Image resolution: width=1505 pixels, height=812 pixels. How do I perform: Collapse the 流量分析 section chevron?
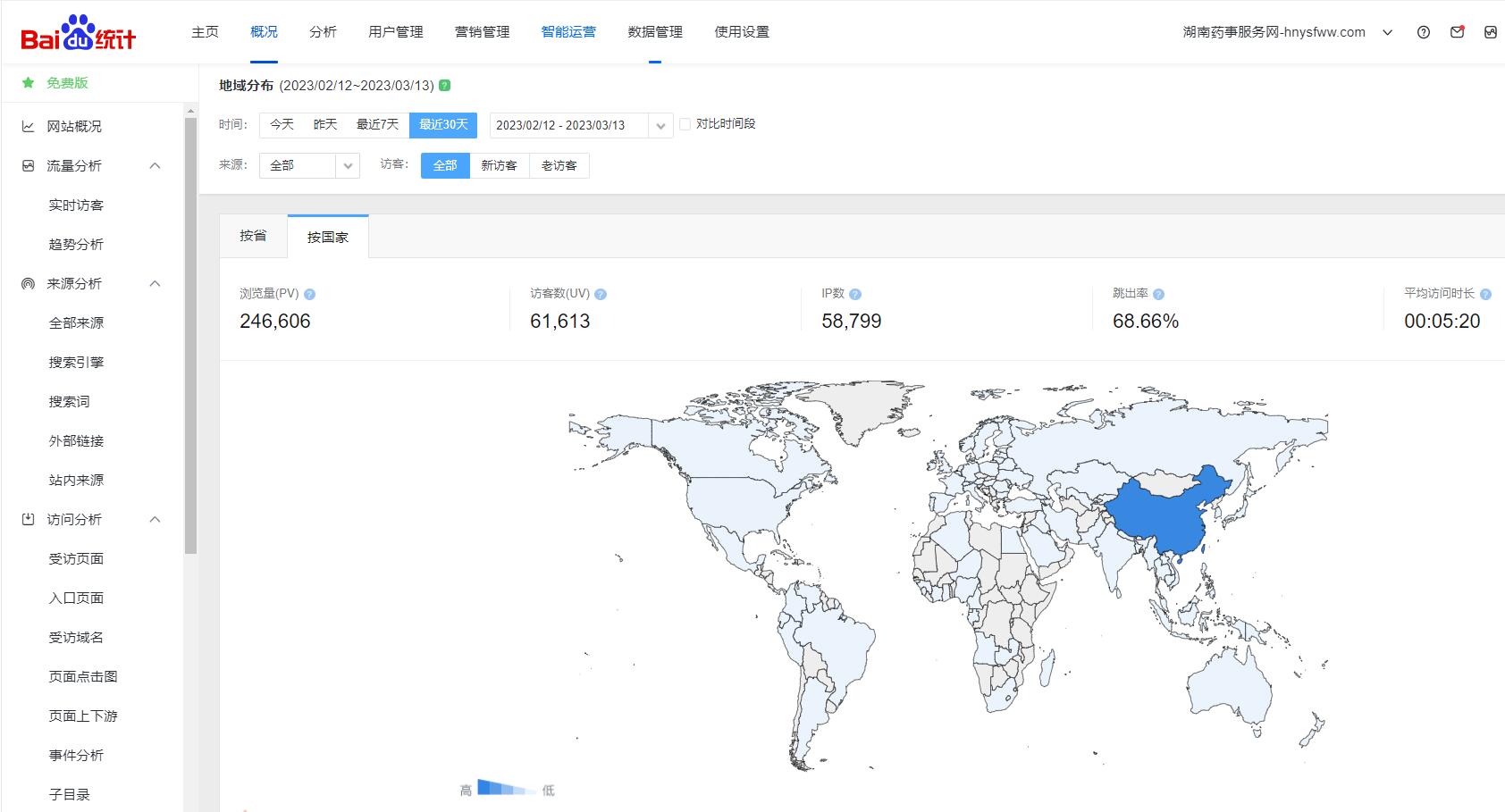coord(155,166)
